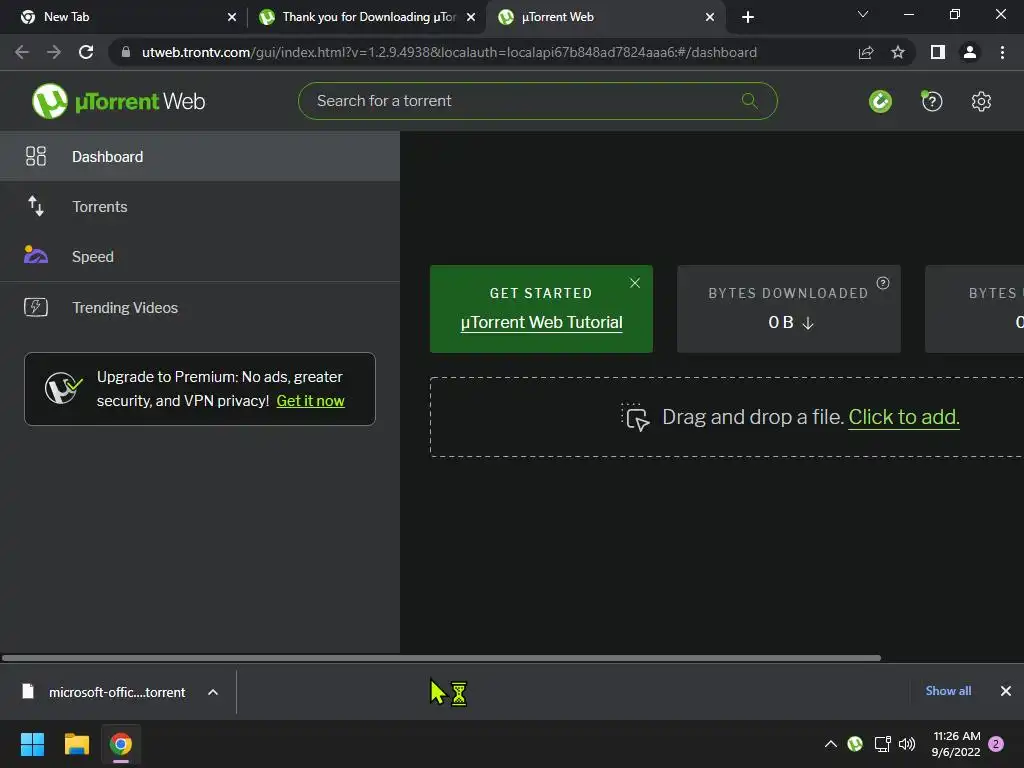Click the Torrents arrows icon
Viewport: 1024px width, 768px height.
(x=36, y=206)
